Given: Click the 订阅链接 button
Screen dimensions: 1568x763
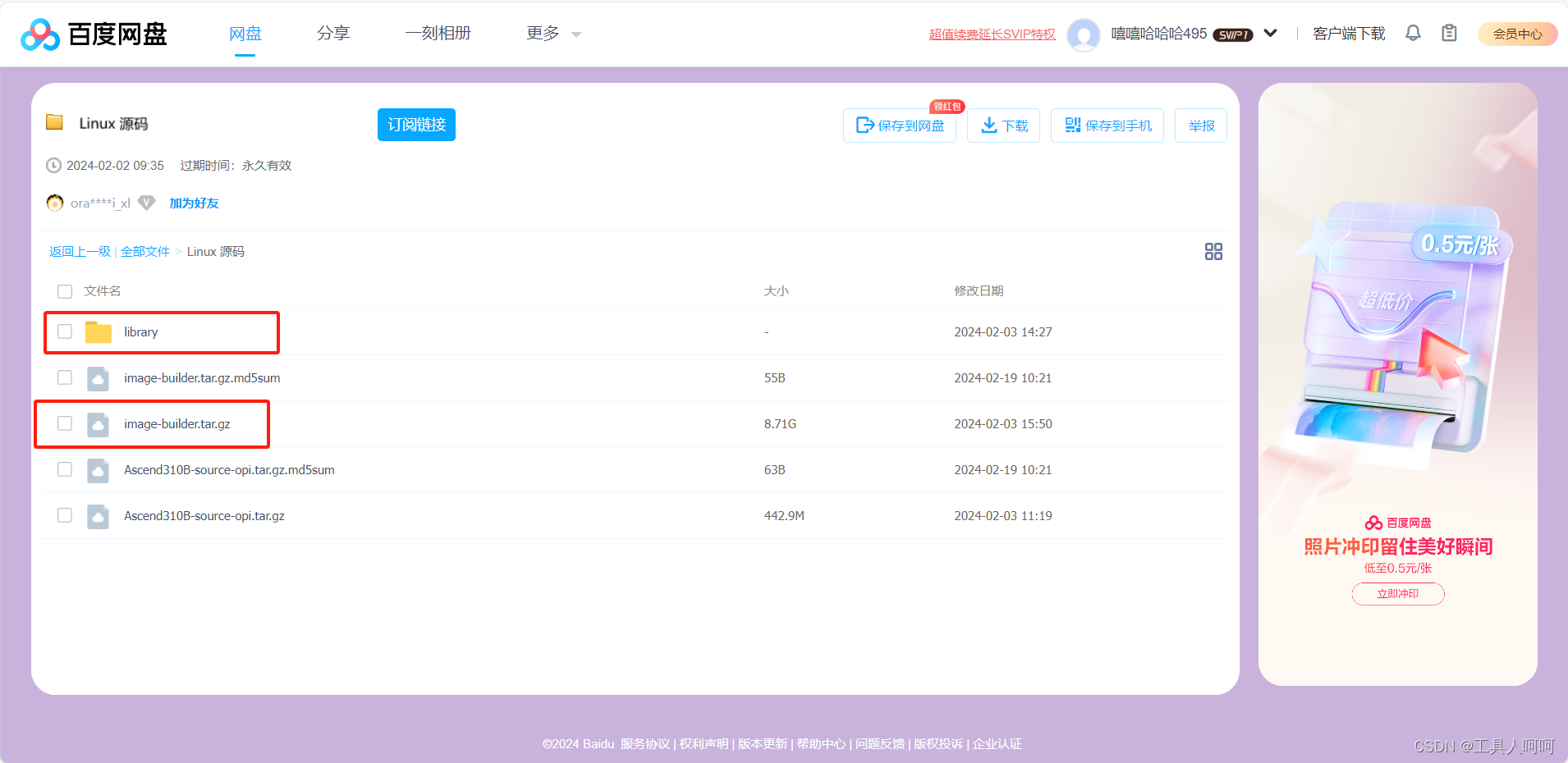Looking at the screenshot, I should coord(416,125).
